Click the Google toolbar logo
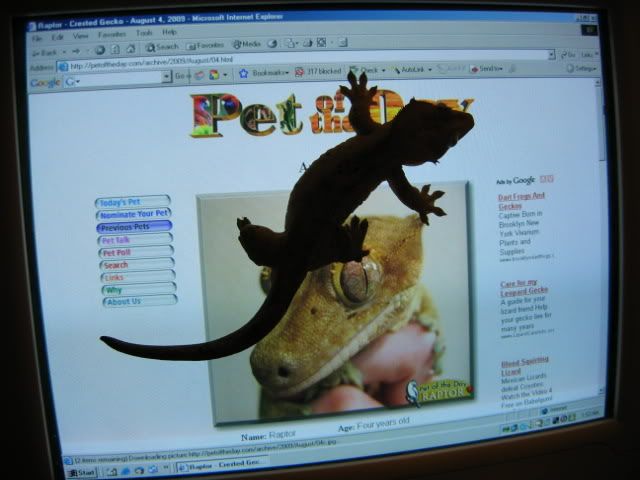The width and height of the screenshot is (640, 480). tap(45, 83)
